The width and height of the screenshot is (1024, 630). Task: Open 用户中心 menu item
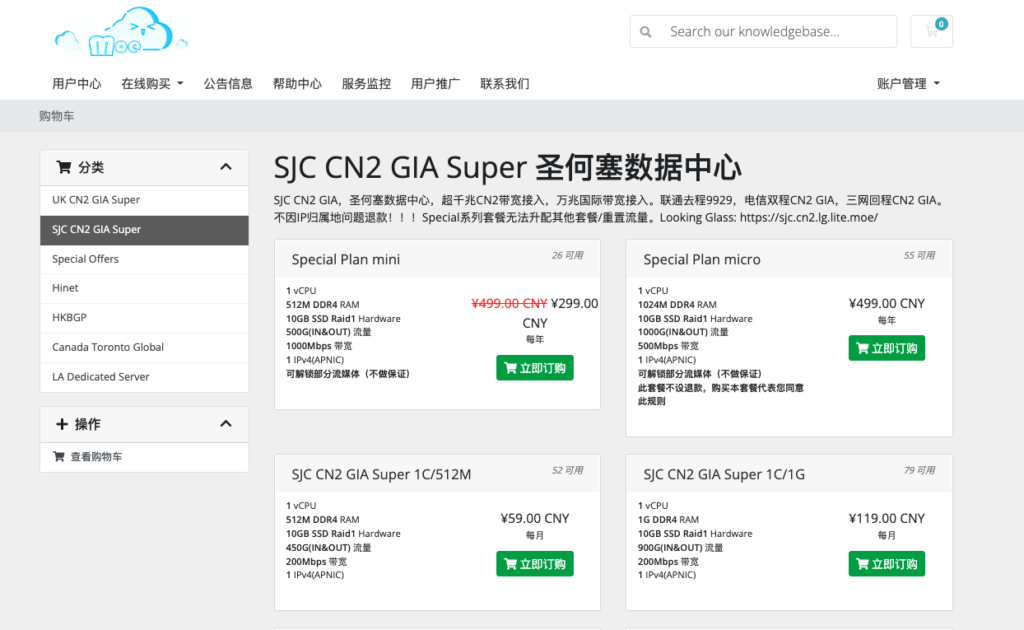click(76, 84)
